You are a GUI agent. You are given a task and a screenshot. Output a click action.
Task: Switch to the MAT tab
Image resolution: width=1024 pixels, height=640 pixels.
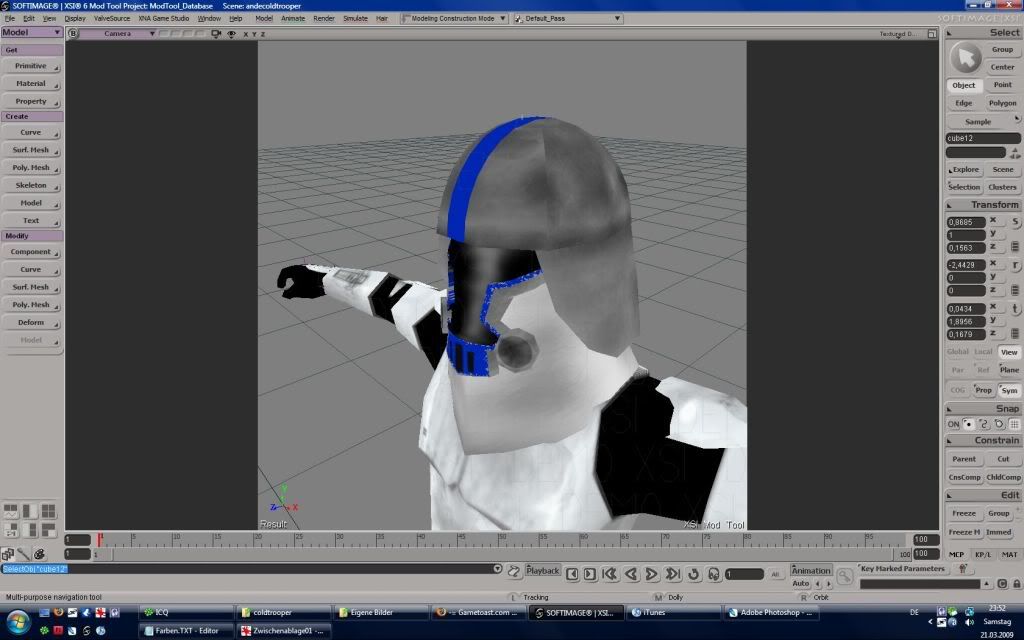coord(1009,554)
